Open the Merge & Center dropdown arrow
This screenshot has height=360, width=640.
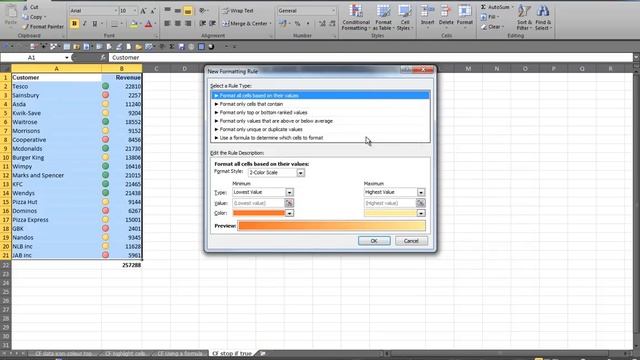coord(270,24)
